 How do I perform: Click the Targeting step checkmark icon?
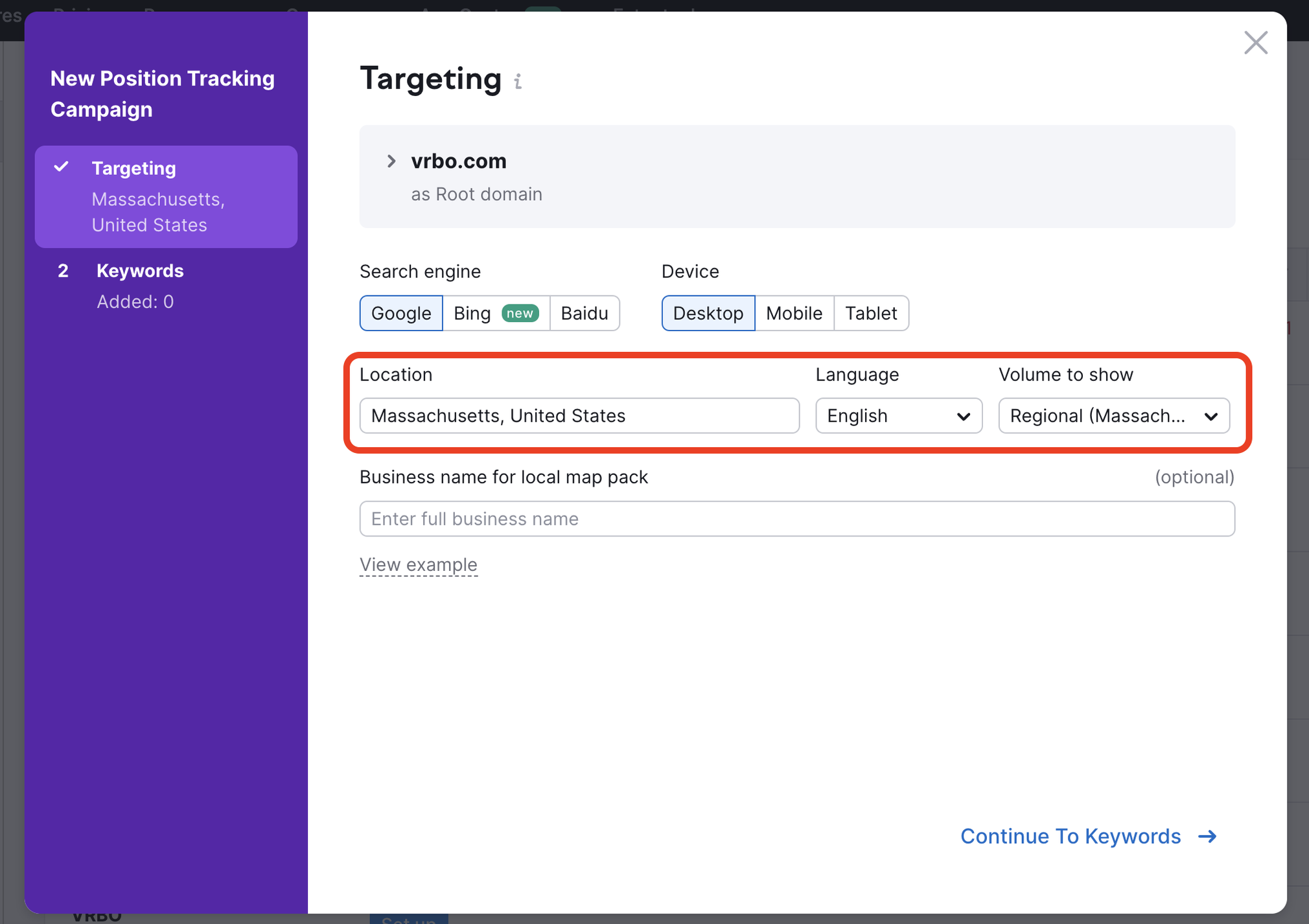tap(62, 167)
